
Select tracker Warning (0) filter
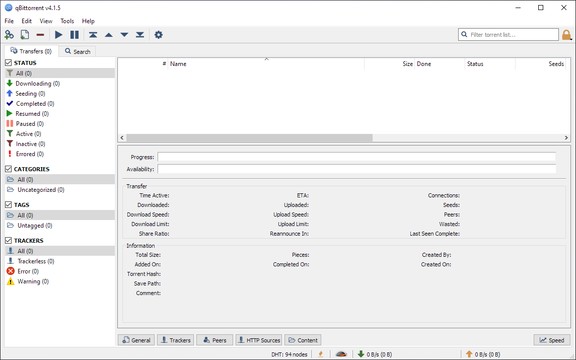(x=28, y=281)
